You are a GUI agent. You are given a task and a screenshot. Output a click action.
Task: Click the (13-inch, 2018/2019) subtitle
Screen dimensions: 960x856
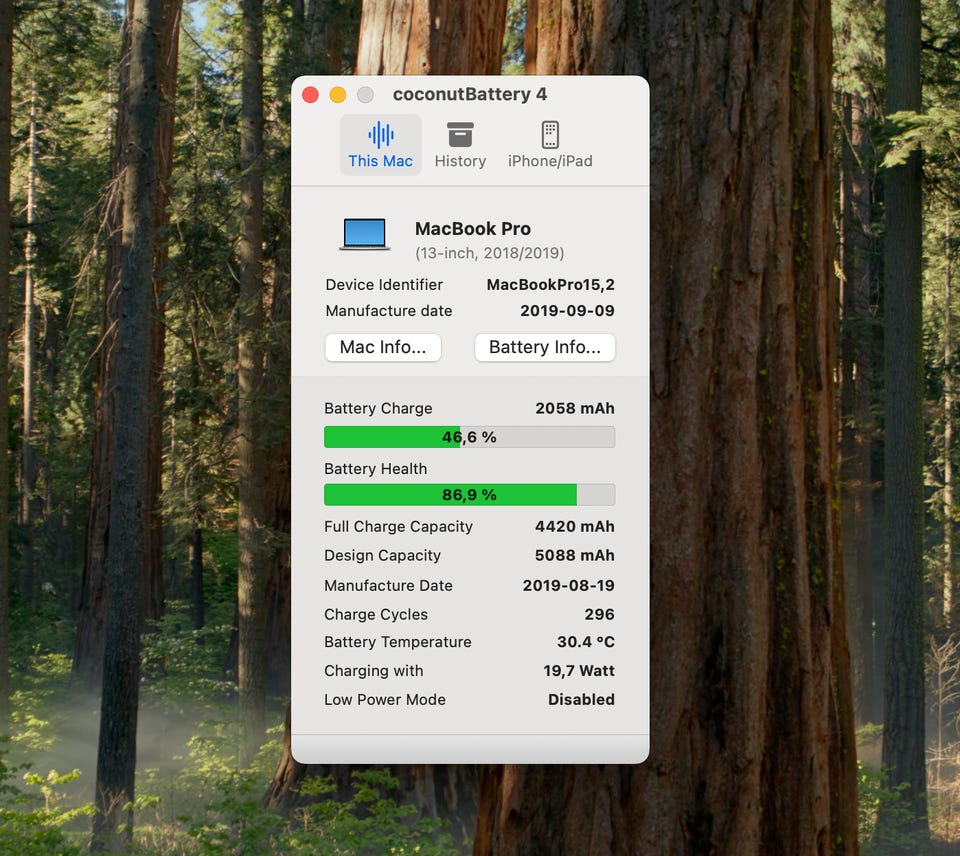(489, 253)
